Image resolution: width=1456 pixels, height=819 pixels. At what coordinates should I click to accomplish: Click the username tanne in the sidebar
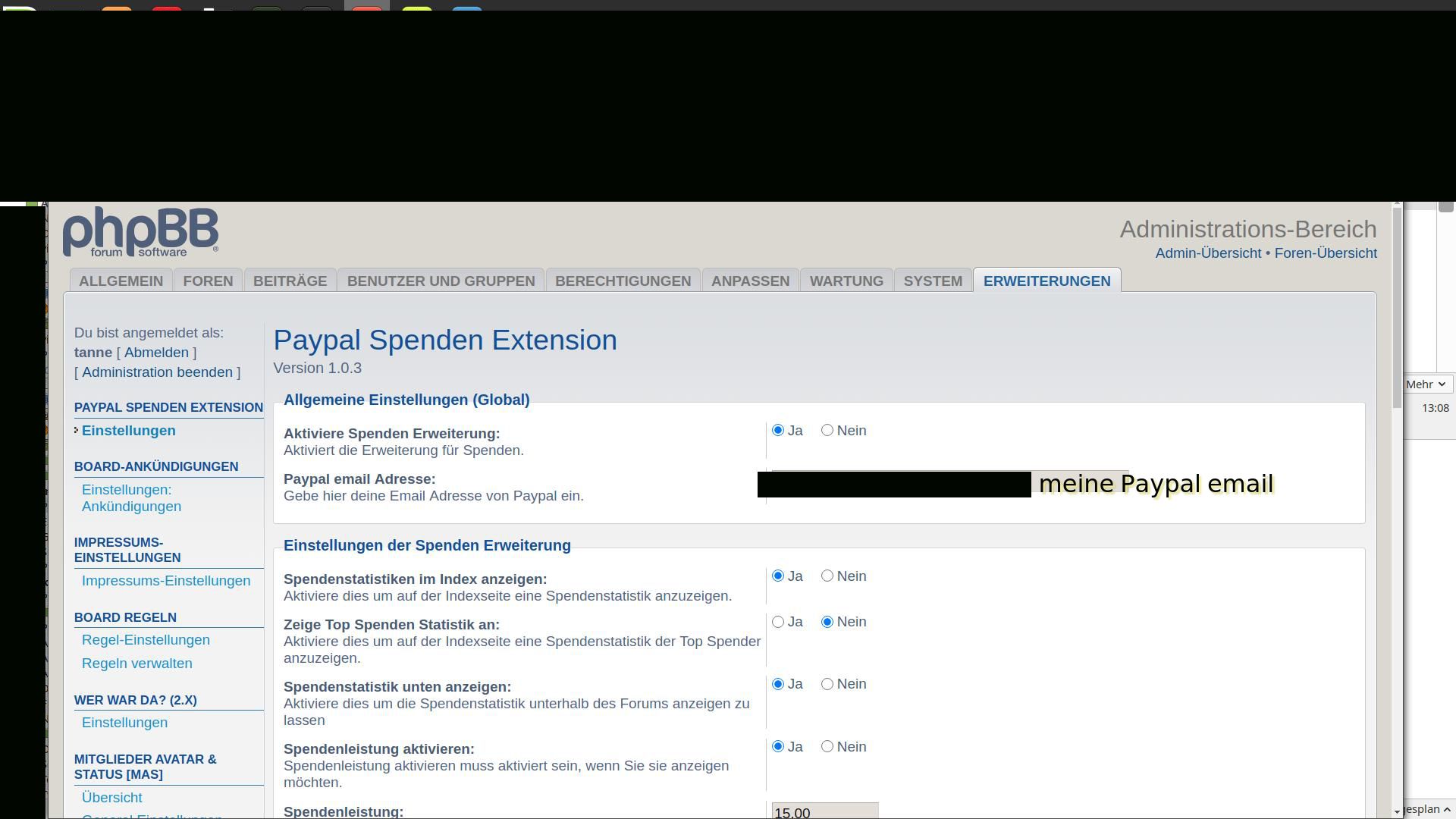(93, 353)
